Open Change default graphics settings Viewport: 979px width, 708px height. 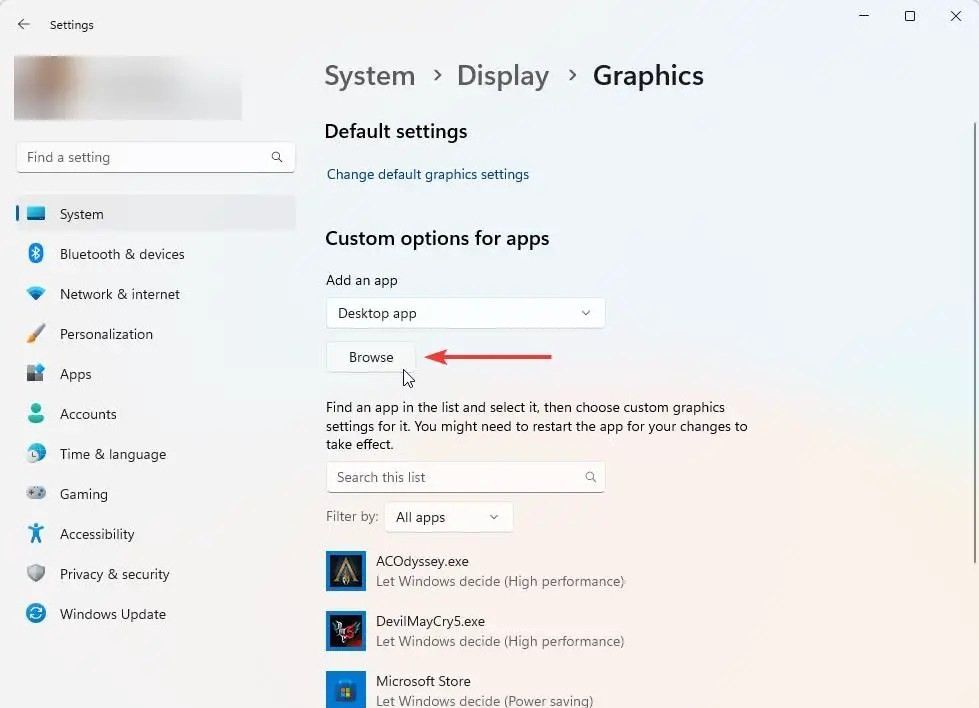428,174
